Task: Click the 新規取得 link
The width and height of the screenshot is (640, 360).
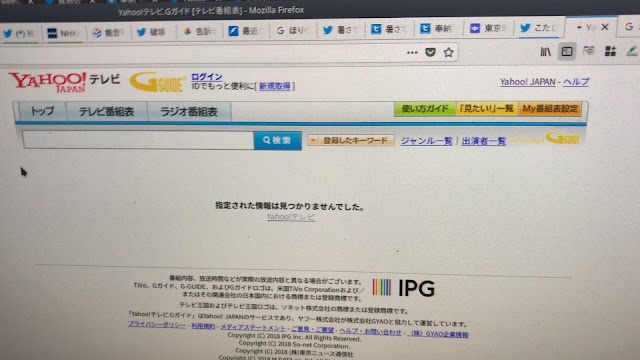Action: pos(275,86)
